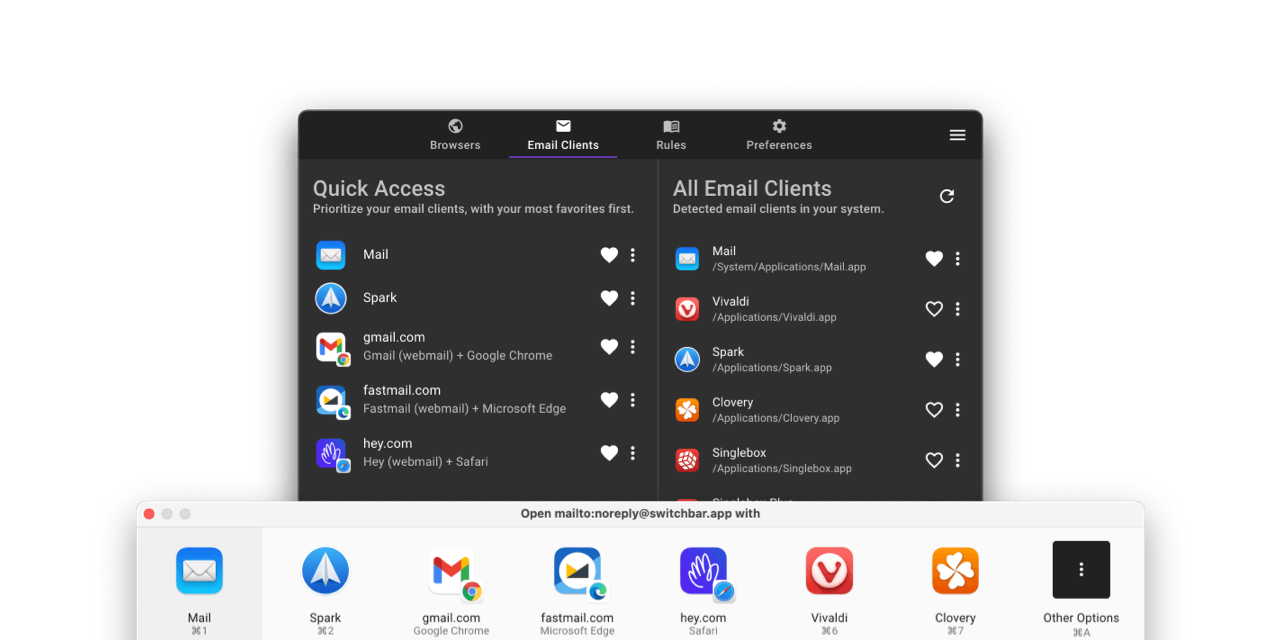Unfavorite Spark in Quick Access
Screen dimensions: 1280x640
[609, 298]
